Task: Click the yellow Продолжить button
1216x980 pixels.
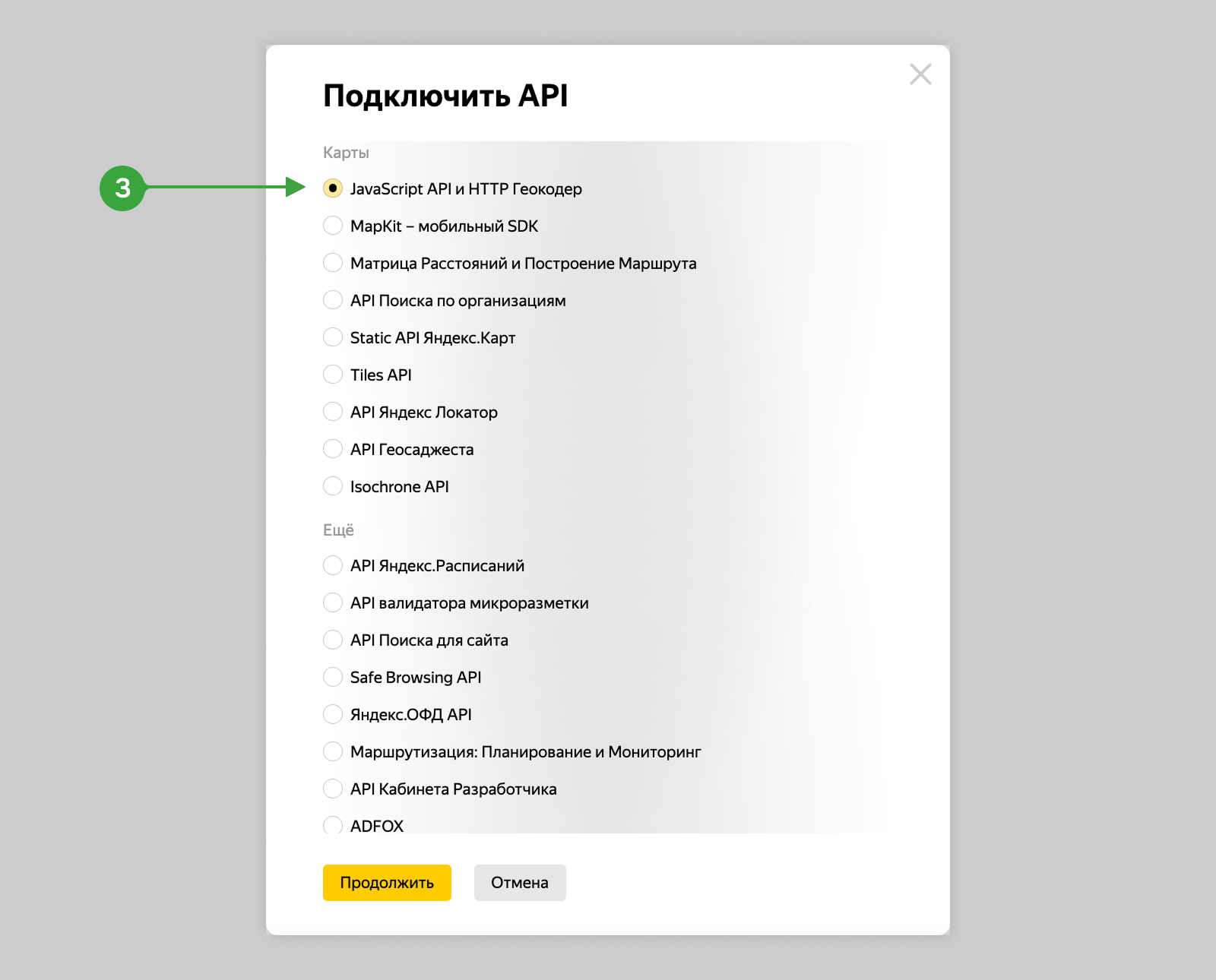Action: click(x=387, y=883)
